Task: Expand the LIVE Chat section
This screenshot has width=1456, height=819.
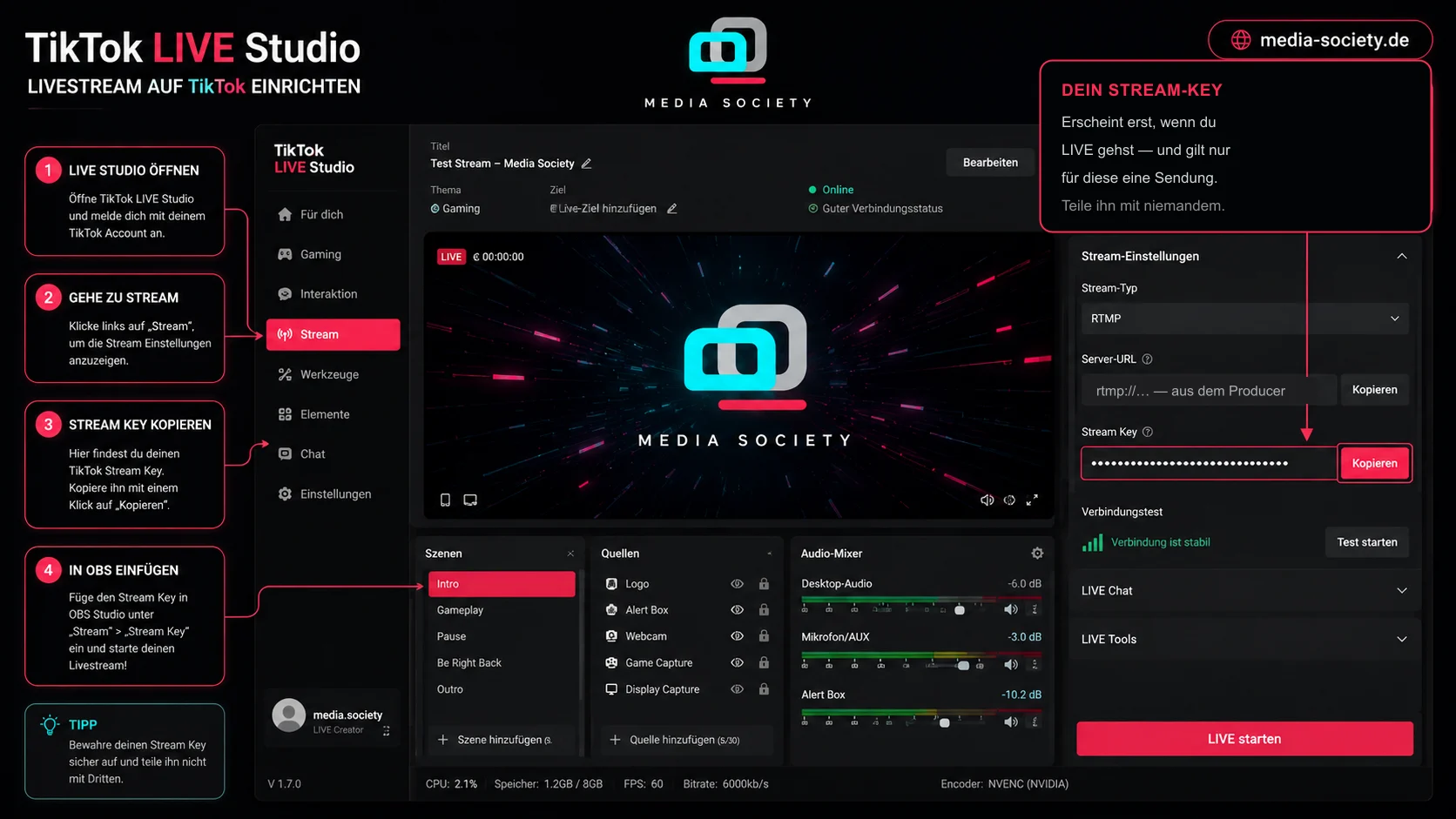Action: pos(1244,590)
